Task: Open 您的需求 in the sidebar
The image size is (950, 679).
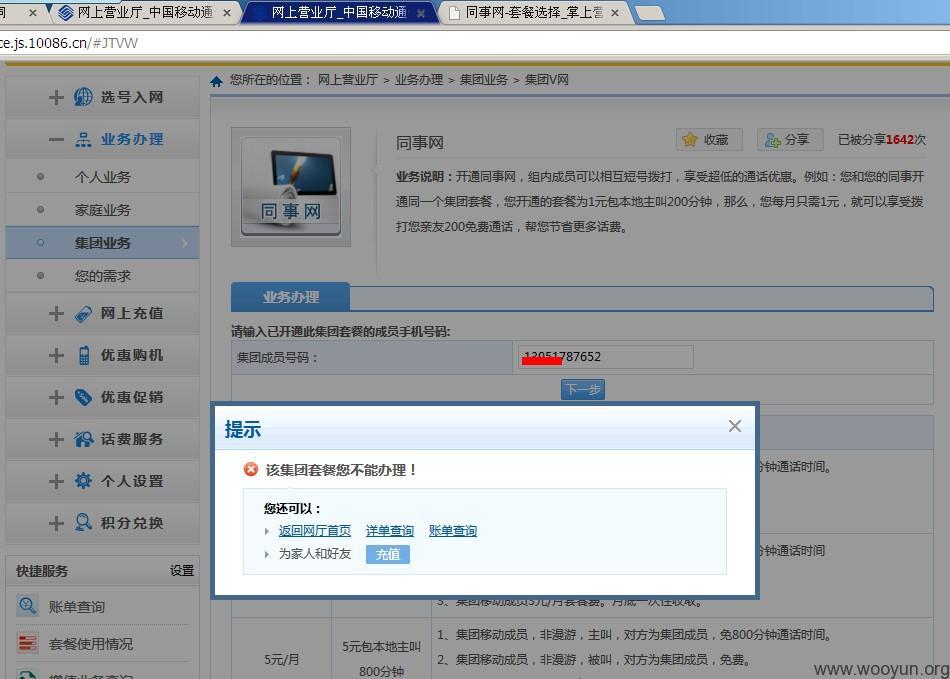Action: pyautogui.click(x=102, y=276)
